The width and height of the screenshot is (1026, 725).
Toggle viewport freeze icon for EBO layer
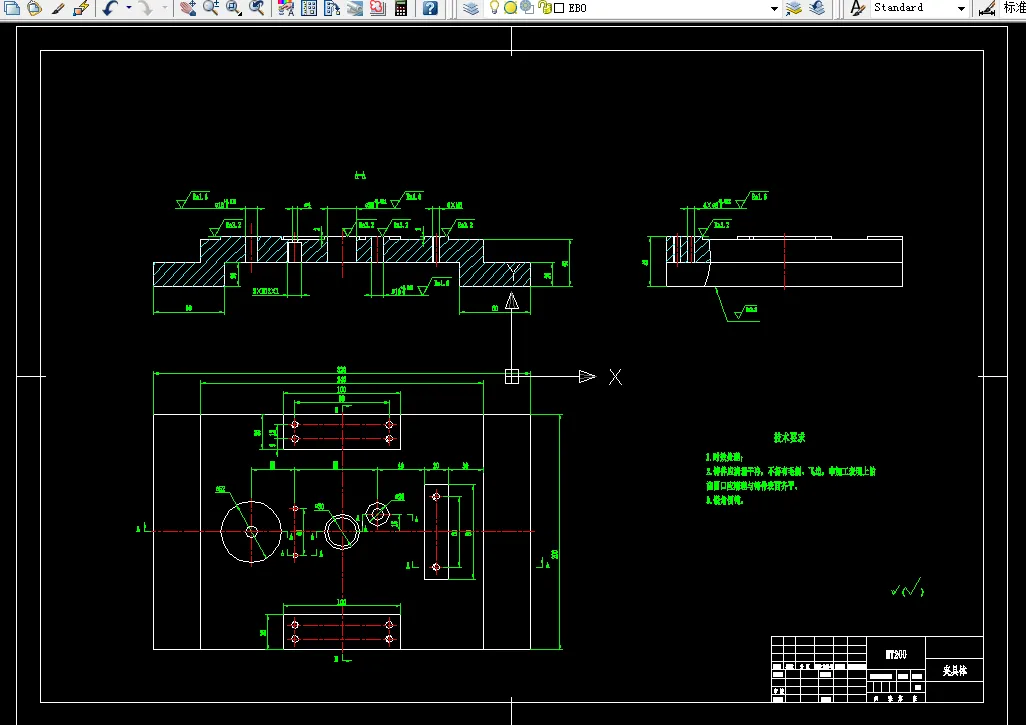click(x=527, y=8)
